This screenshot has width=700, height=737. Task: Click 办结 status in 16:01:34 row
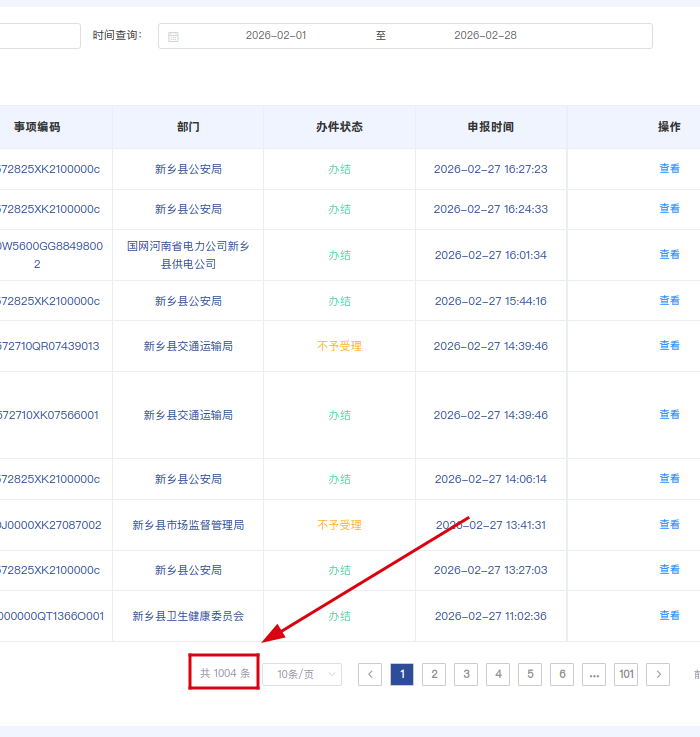click(339, 255)
